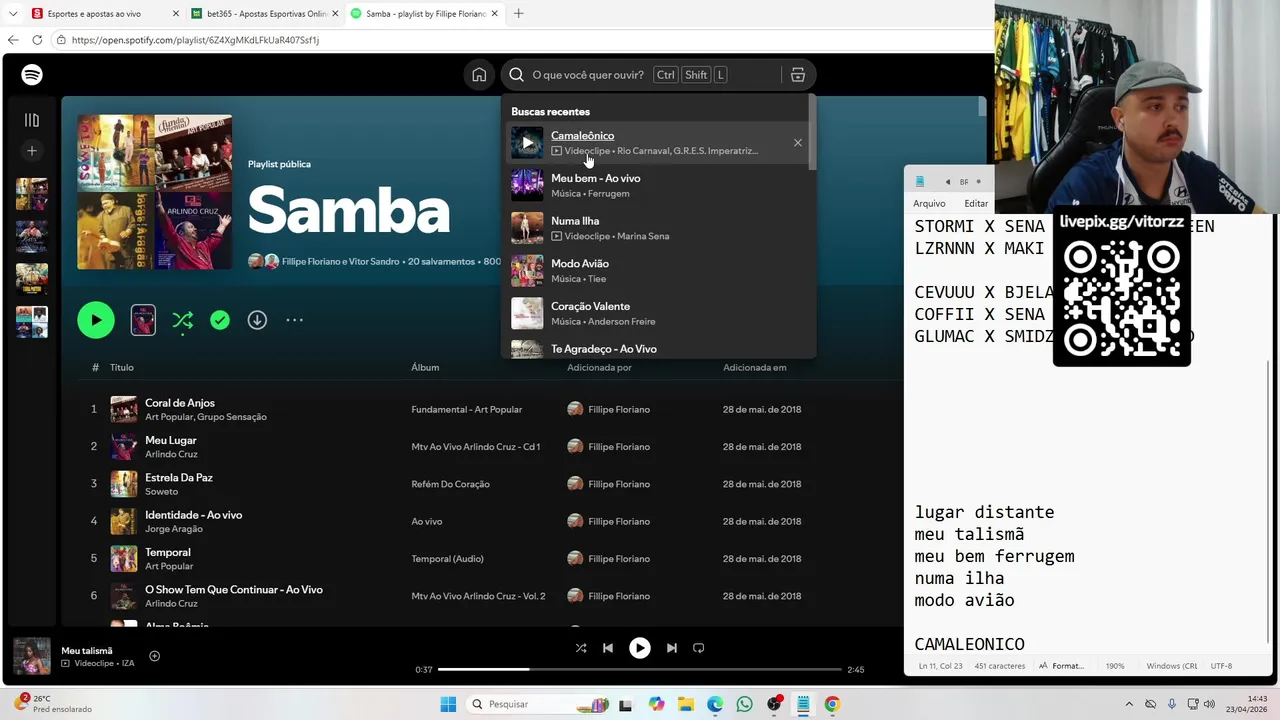Sort by Álbum column header

click(425, 368)
